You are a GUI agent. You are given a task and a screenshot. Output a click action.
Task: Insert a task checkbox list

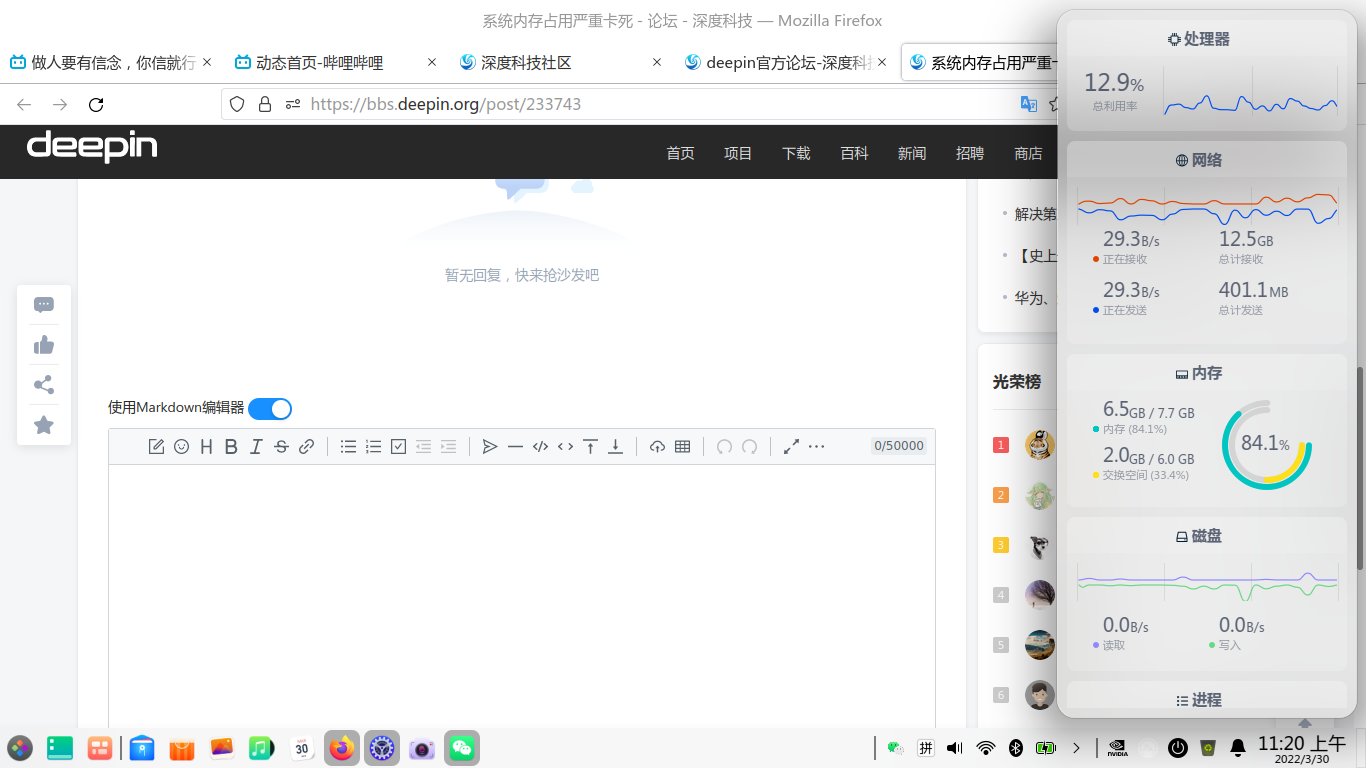point(398,446)
